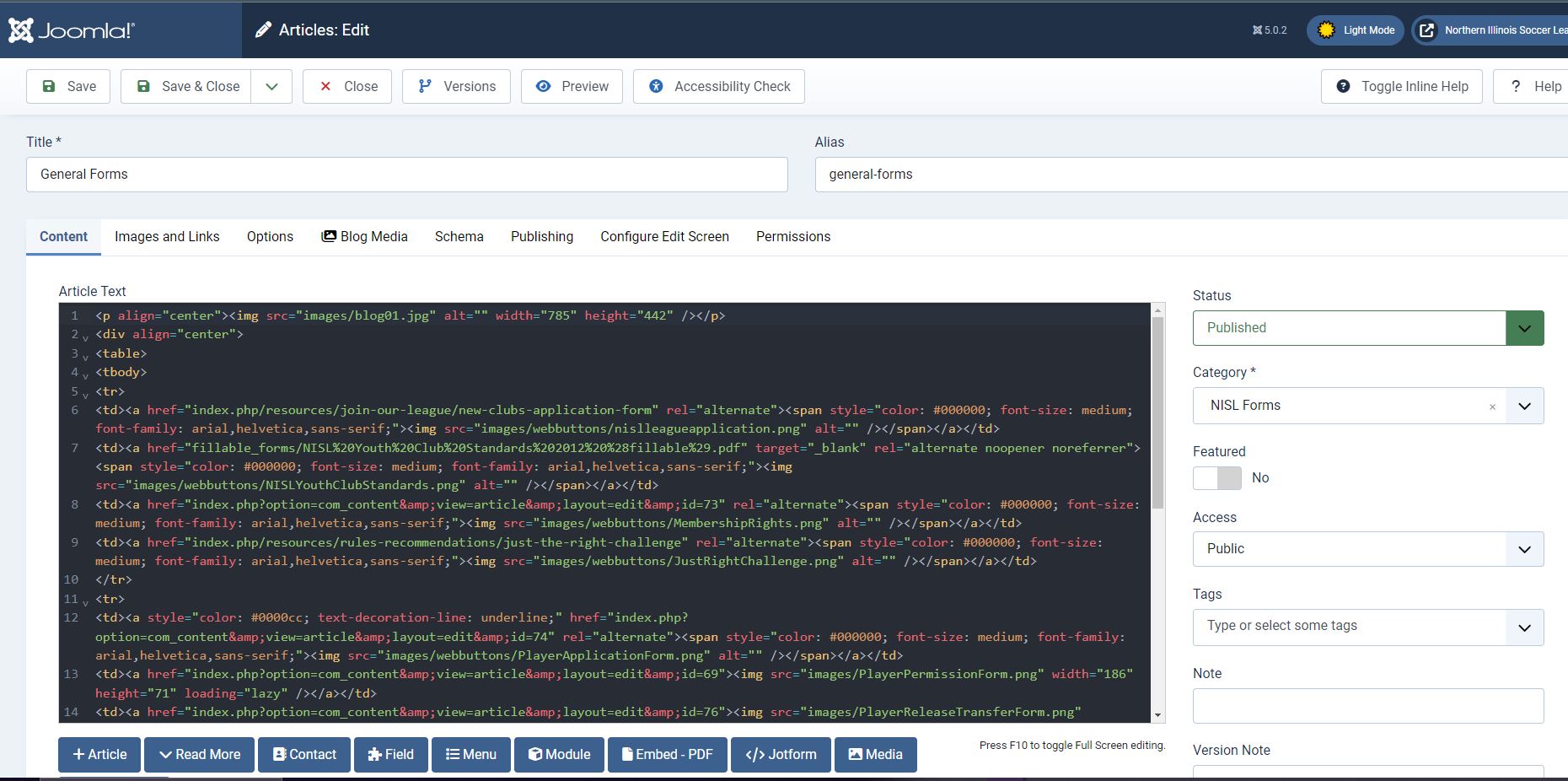Image resolution: width=1568 pixels, height=781 pixels.
Task: Open the Images and Links tab
Action: (167, 237)
